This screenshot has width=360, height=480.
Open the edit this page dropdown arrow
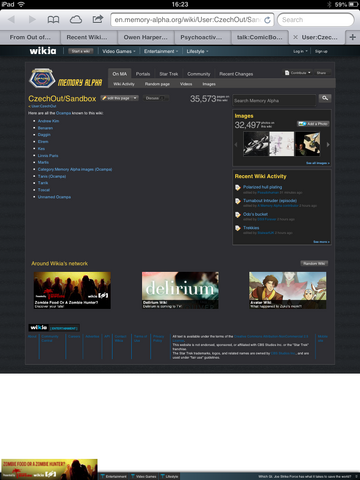pos(135,98)
